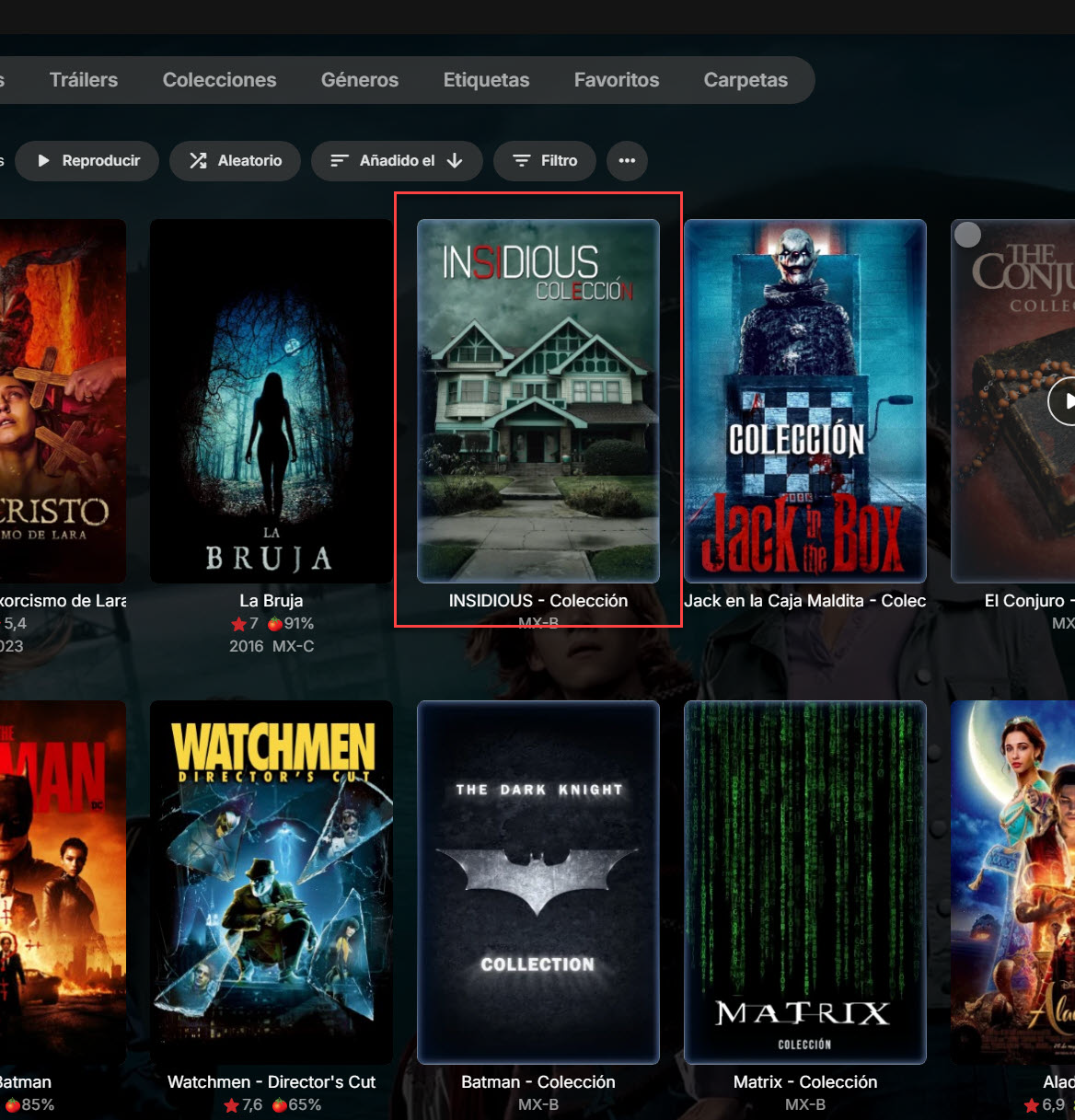Click Watchmen 65% tomato rating
Image resolution: width=1075 pixels, height=1120 pixels.
[x=296, y=1105]
